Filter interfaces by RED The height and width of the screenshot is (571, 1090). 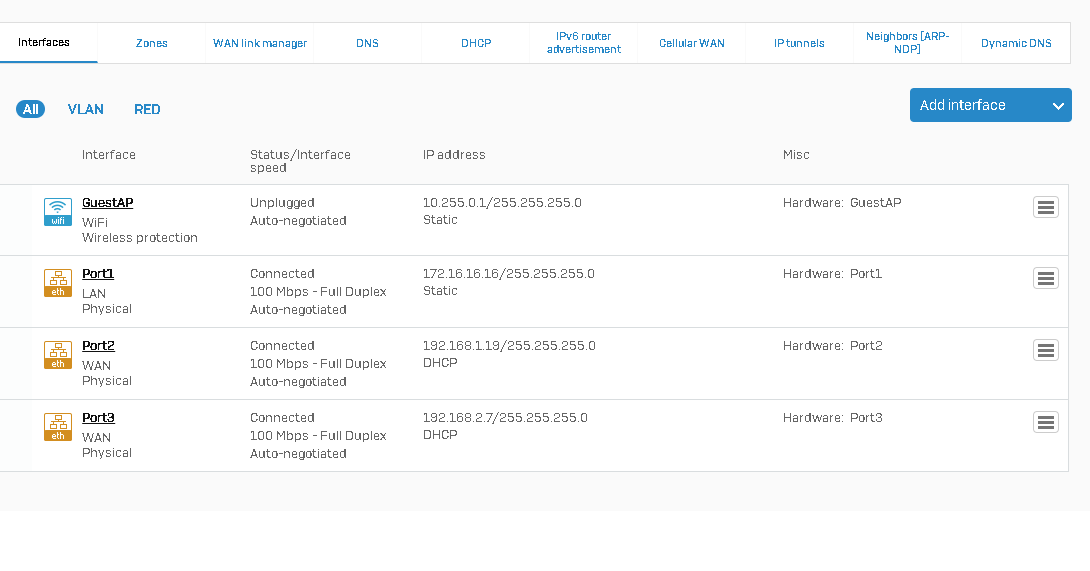(147, 109)
